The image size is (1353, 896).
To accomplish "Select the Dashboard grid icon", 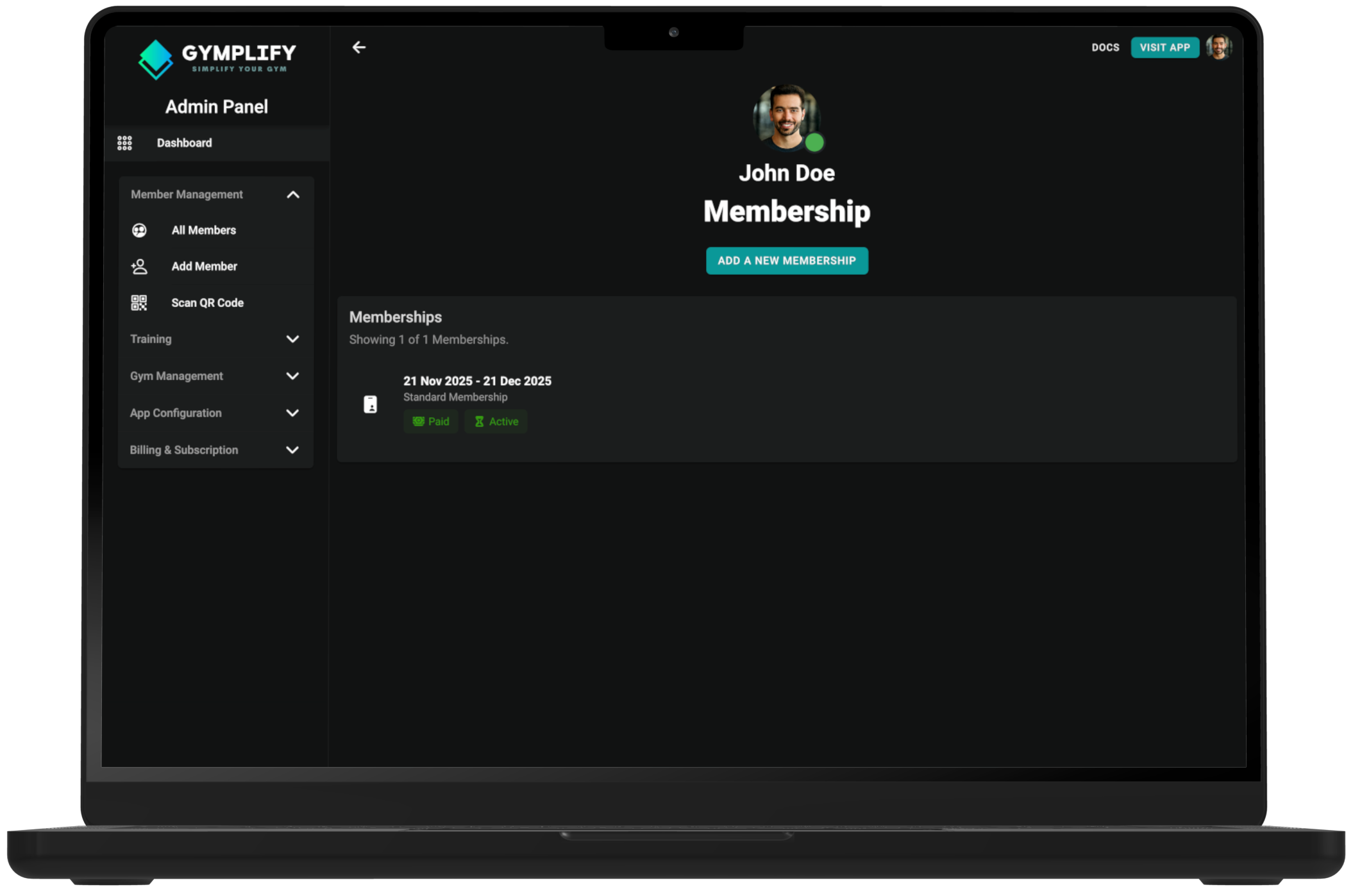I will point(126,143).
